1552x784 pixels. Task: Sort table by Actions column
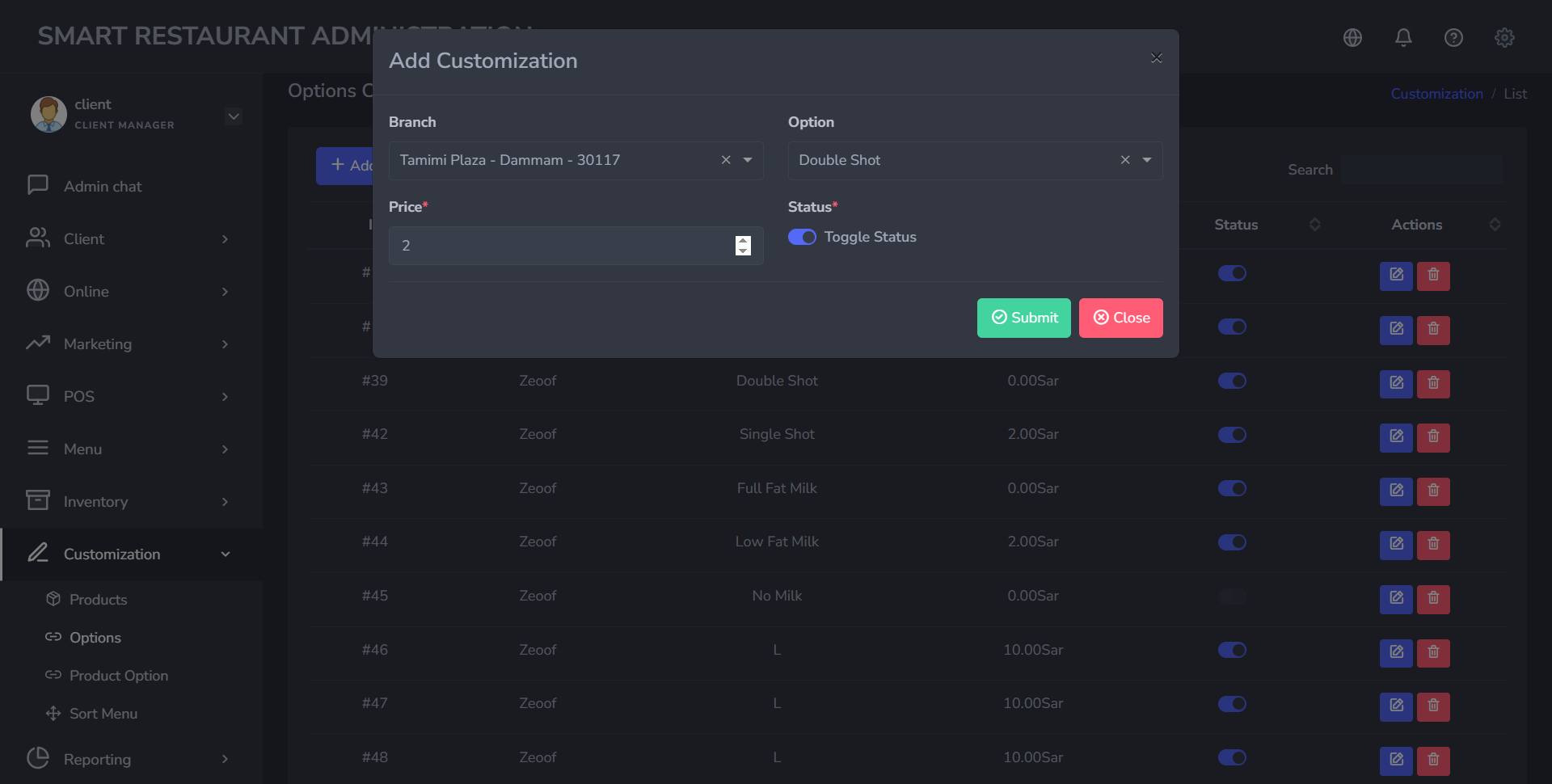[x=1495, y=225]
